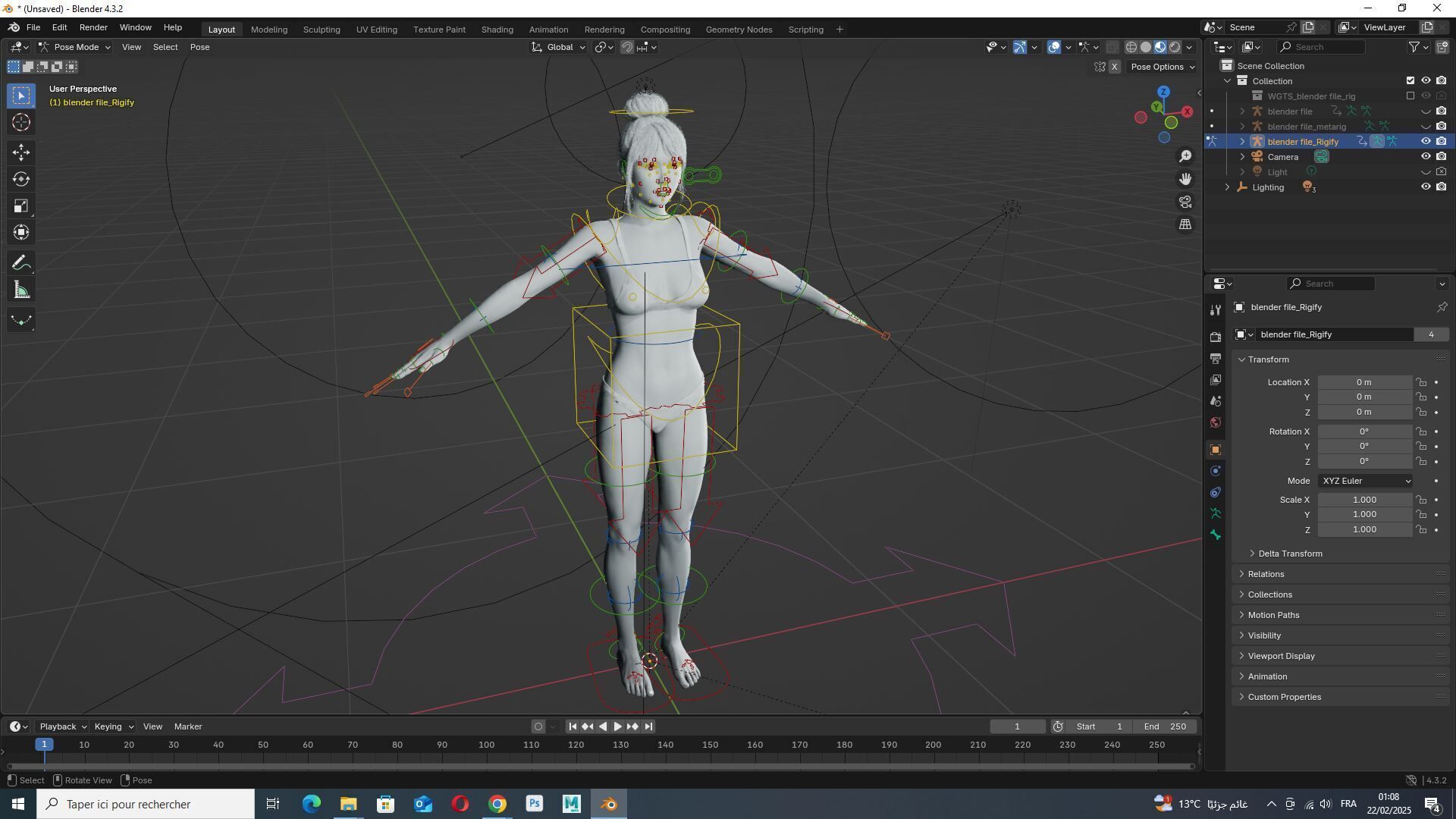
Task: Select the Transform tool
Action: [x=21, y=233]
